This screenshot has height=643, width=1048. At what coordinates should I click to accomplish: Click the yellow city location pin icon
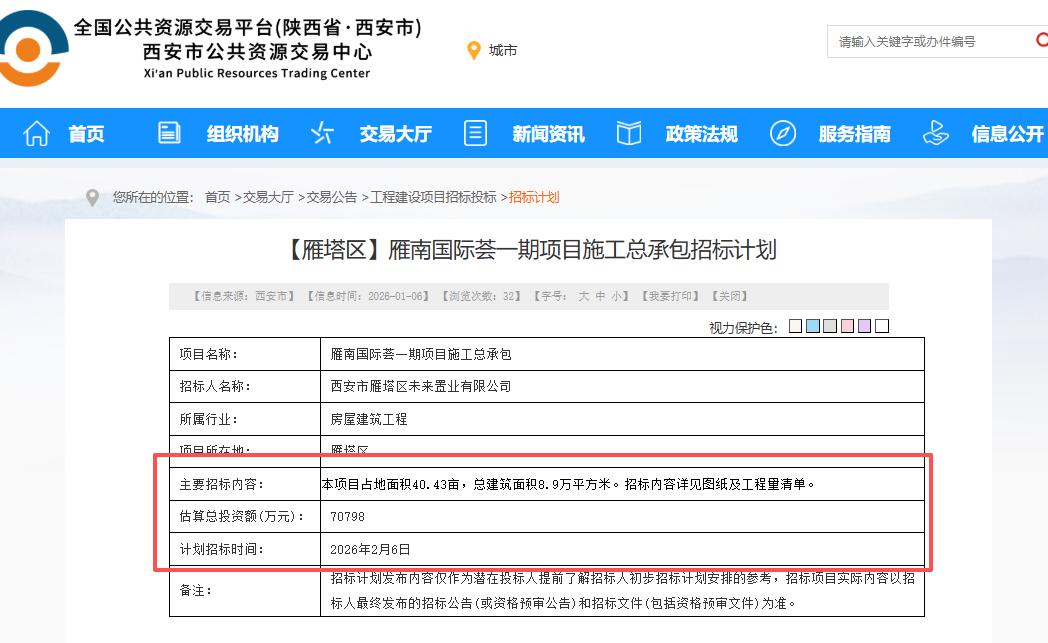click(474, 48)
